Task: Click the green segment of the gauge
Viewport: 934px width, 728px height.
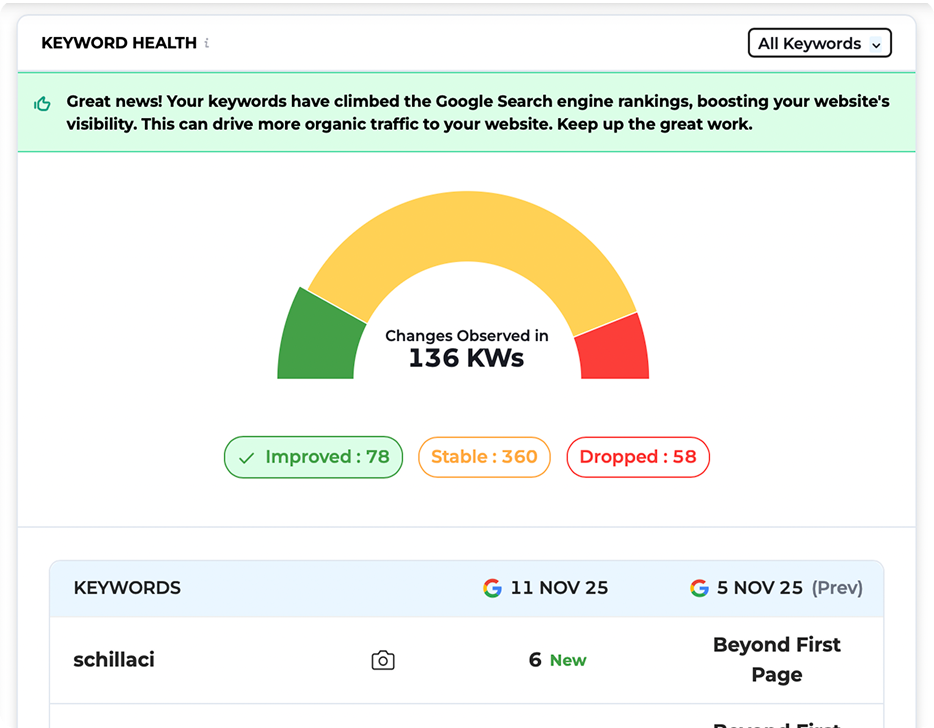Action: tap(318, 340)
